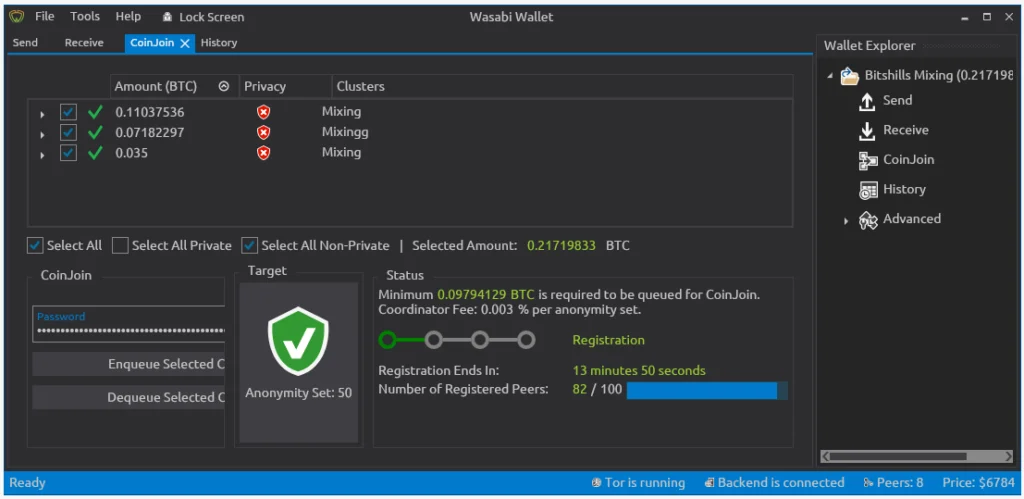
Task: Click the green Registration phase label
Action: pyautogui.click(x=609, y=340)
